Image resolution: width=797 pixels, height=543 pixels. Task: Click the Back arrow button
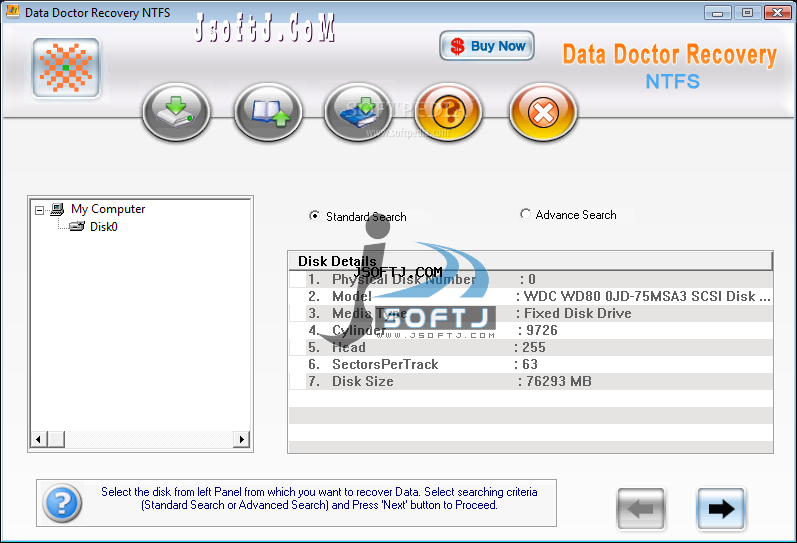coord(640,509)
